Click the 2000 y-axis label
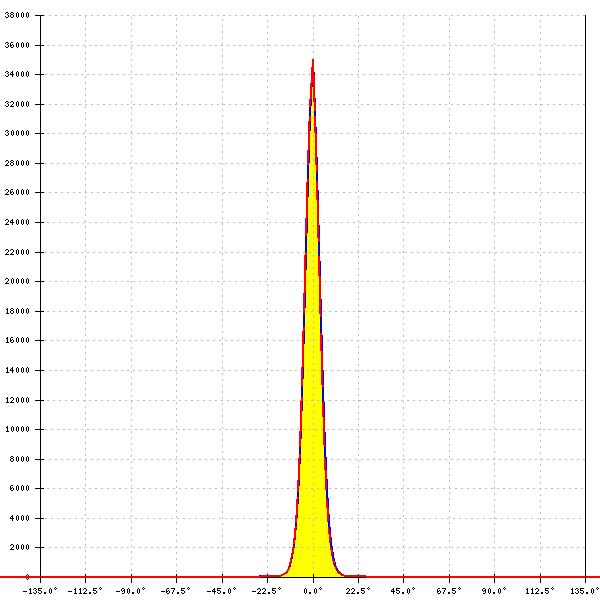600x600 pixels. tap(19, 547)
